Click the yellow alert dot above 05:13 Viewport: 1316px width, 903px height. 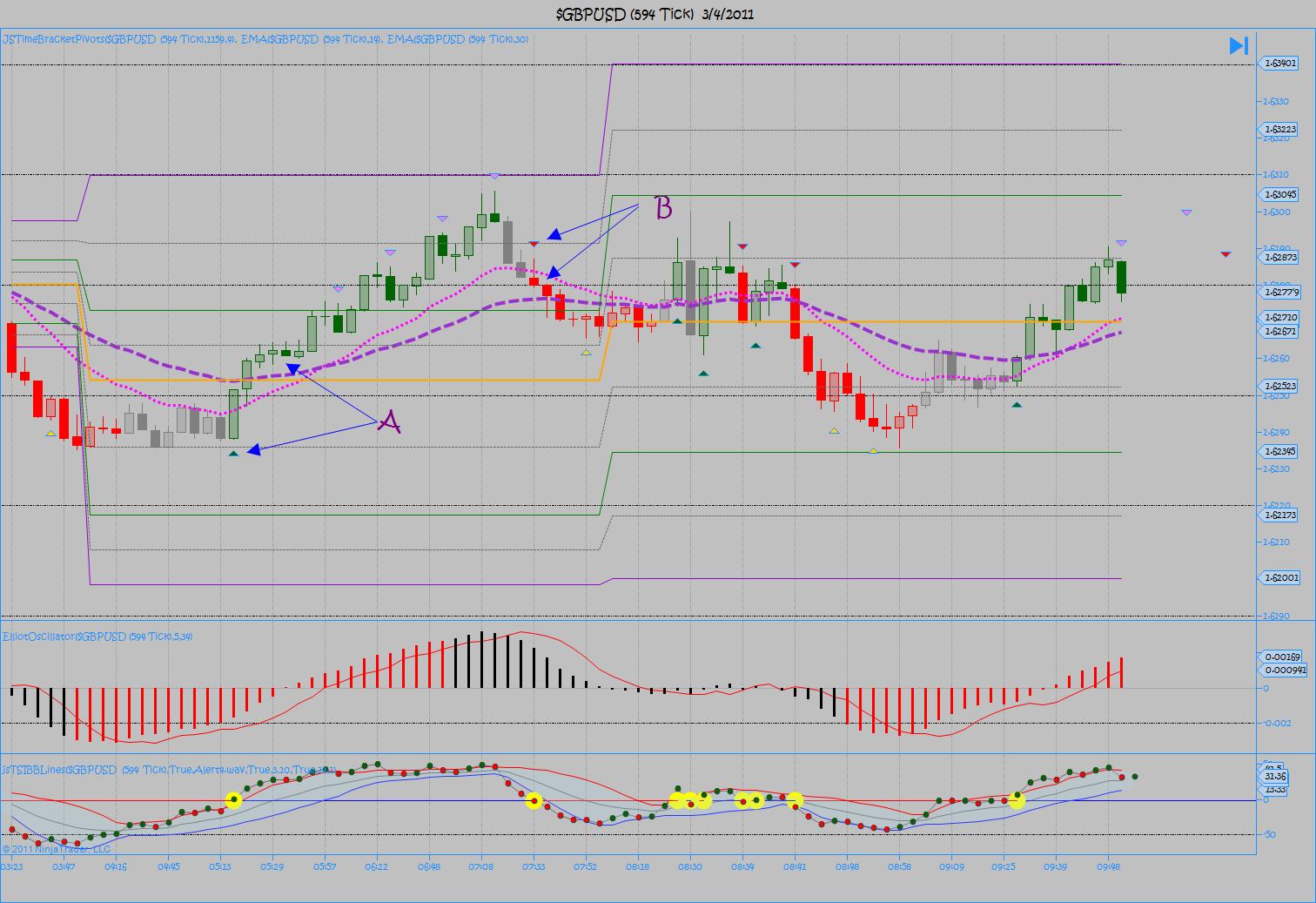click(x=233, y=800)
